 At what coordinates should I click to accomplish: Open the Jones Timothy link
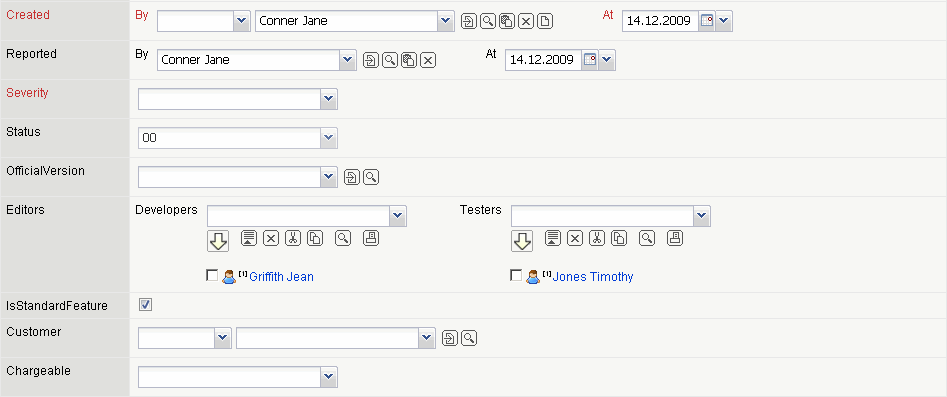593,277
